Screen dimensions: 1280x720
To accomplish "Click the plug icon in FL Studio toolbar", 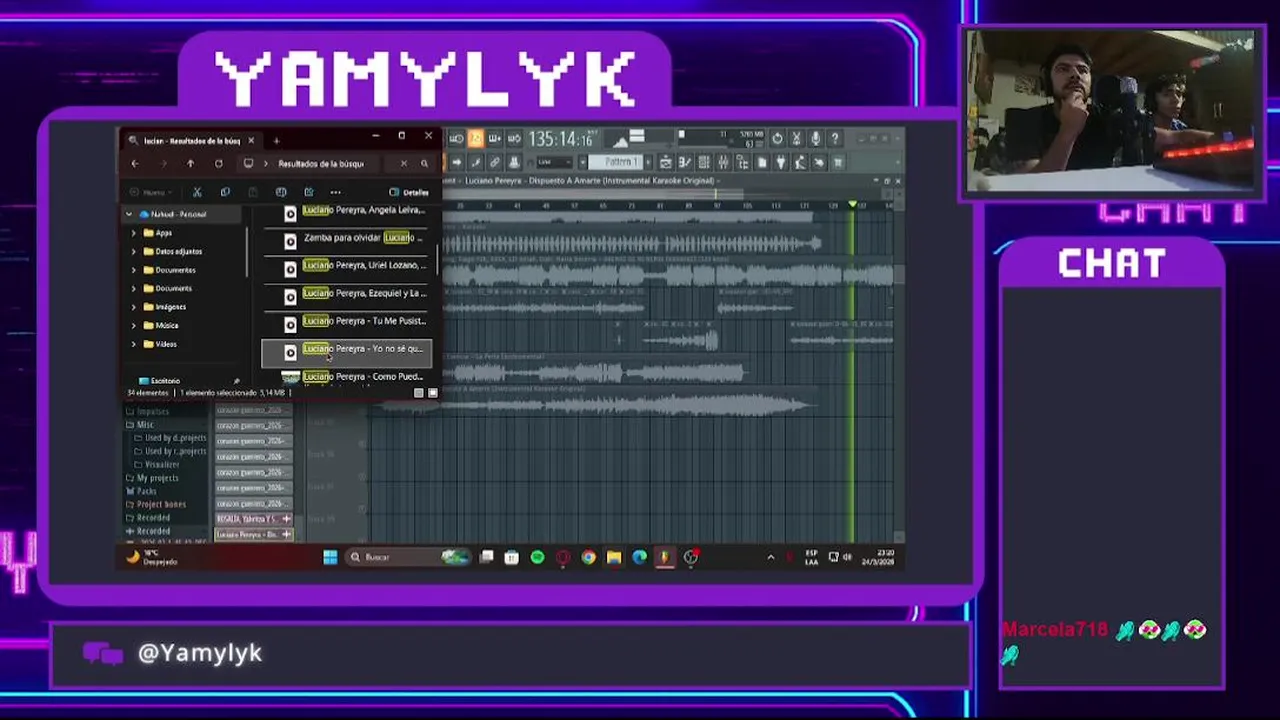I will click(779, 162).
